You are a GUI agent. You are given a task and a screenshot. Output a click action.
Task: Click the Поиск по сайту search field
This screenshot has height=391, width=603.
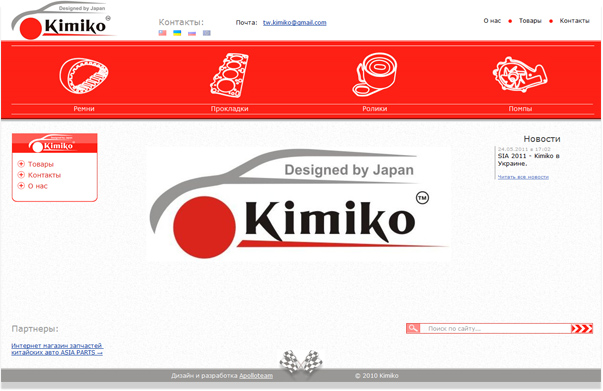pos(495,328)
